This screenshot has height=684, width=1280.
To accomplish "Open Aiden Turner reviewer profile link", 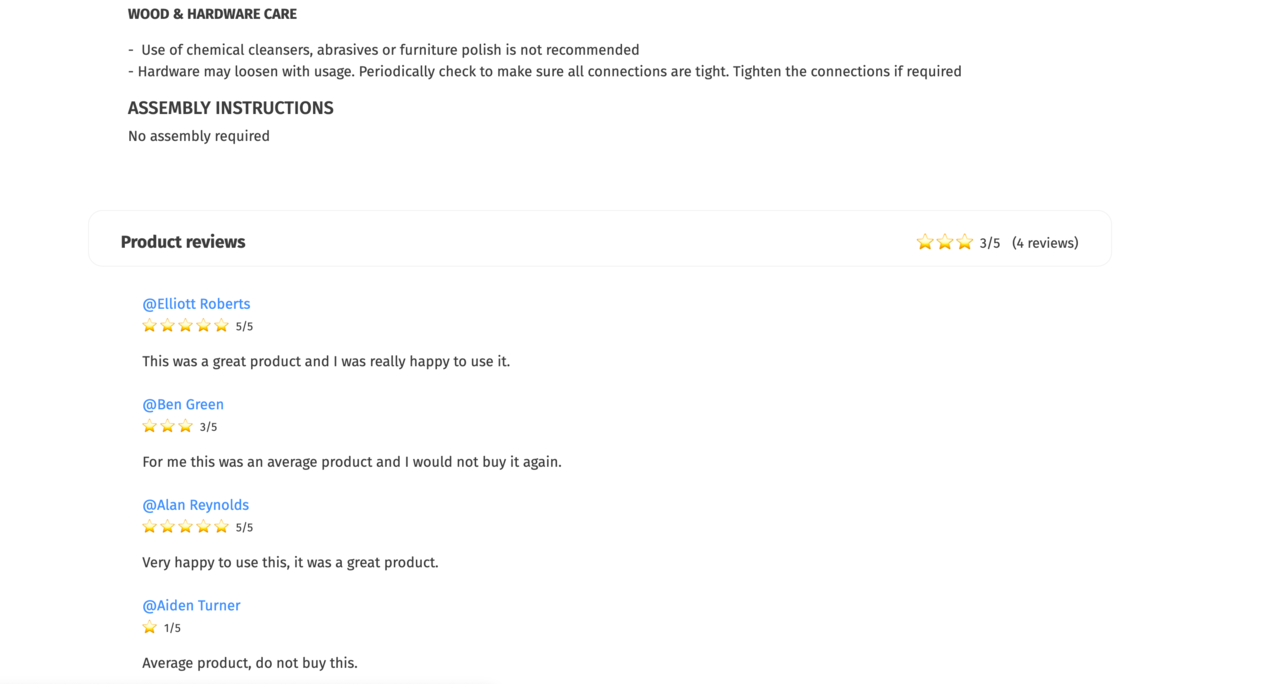I will click(x=191, y=606).
